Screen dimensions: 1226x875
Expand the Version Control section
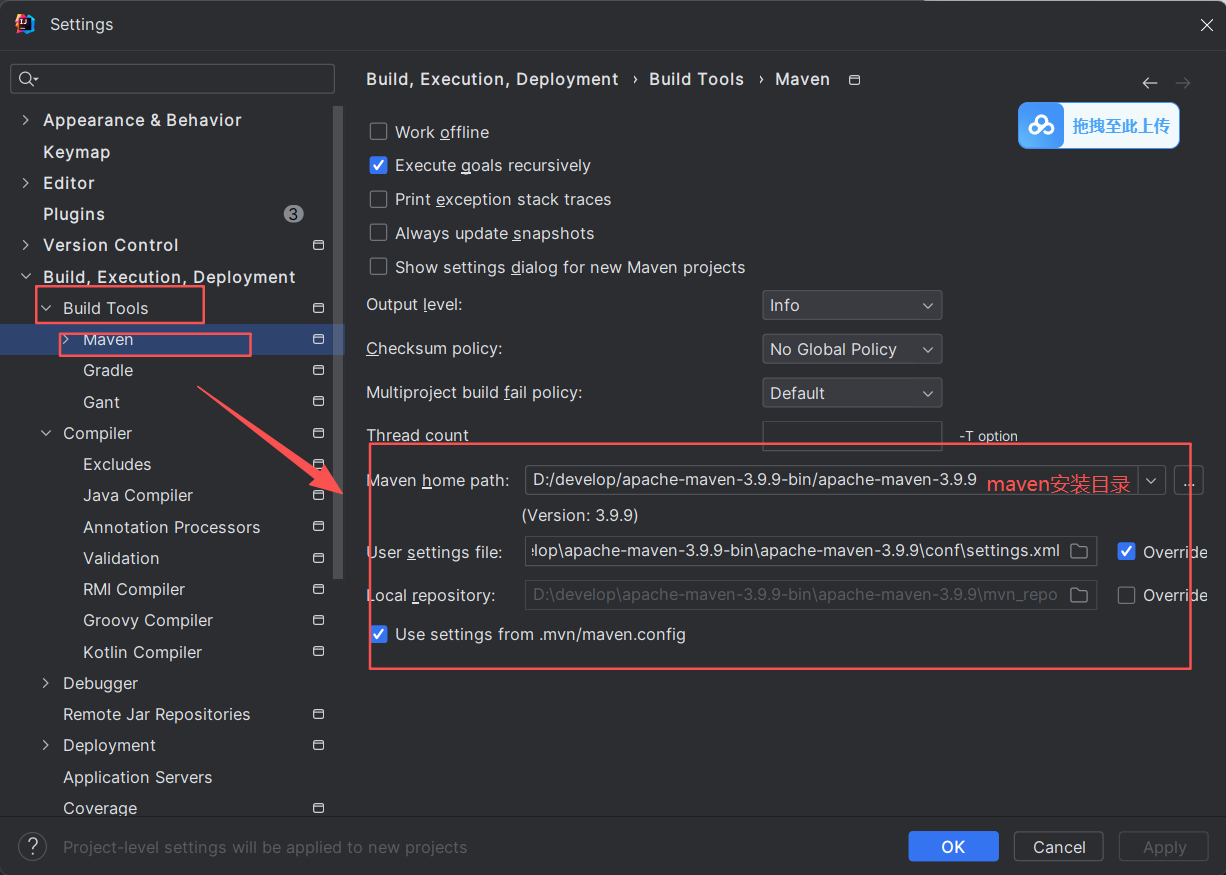coord(26,245)
